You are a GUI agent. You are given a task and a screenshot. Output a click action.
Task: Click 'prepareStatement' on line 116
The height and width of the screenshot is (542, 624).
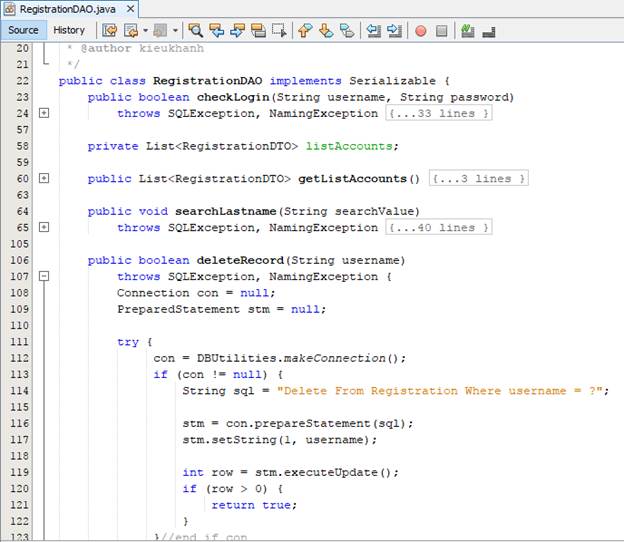point(312,423)
